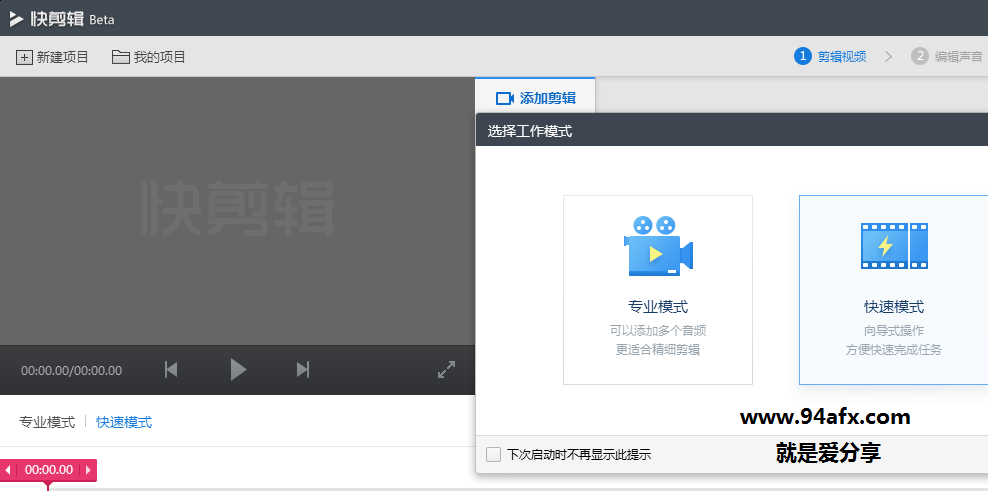Check 下次启动时不再显示此提示 checkbox
Image resolution: width=988 pixels, height=491 pixels.
(494, 454)
